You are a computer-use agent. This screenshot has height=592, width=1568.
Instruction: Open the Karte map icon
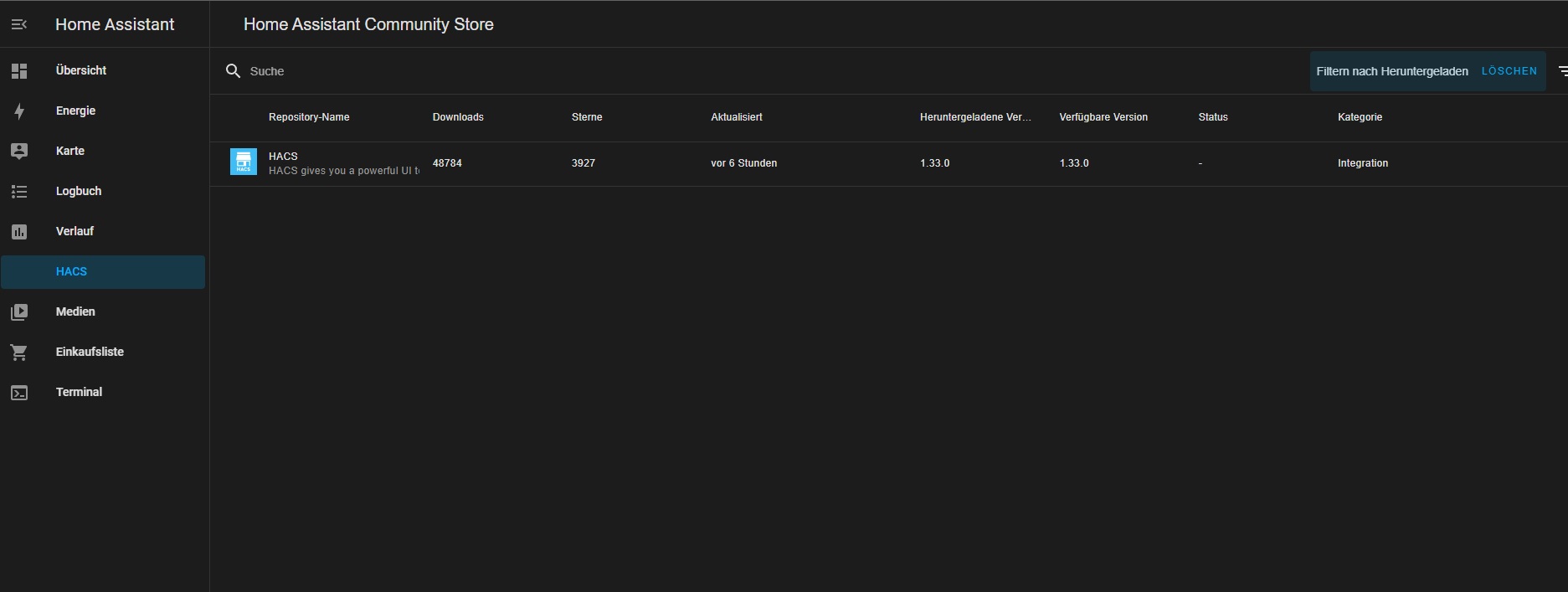[x=19, y=152]
